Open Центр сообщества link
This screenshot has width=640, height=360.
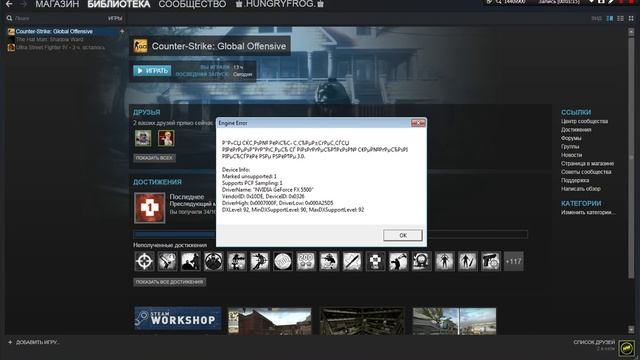[584, 121]
